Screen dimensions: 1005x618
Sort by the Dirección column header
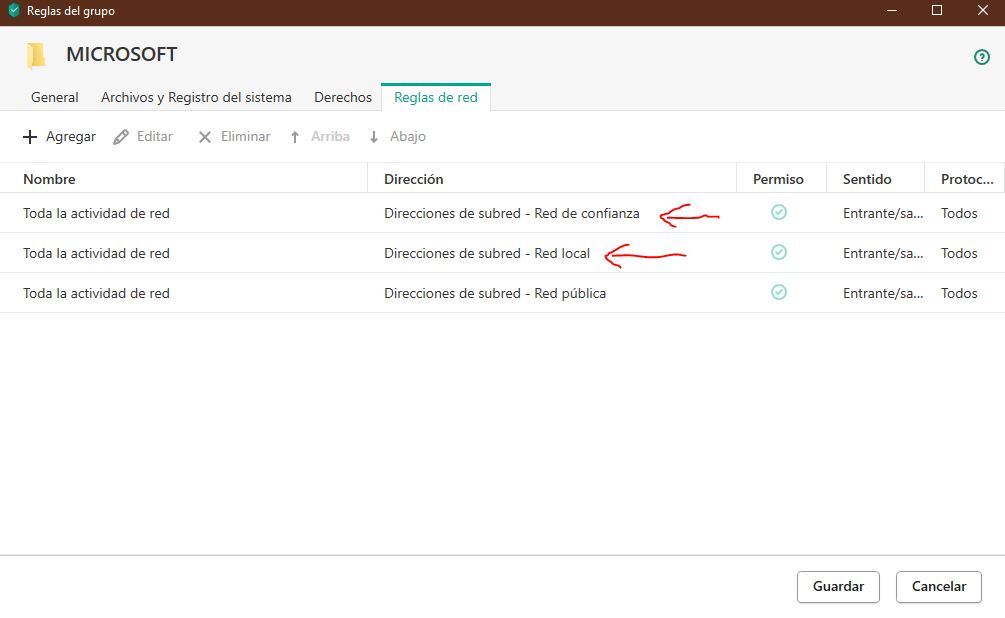(413, 179)
